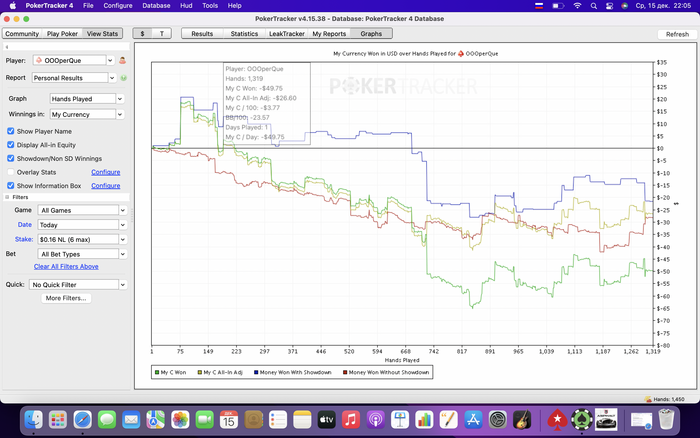Collapse the sidebar with the small arrow

[7, 46]
